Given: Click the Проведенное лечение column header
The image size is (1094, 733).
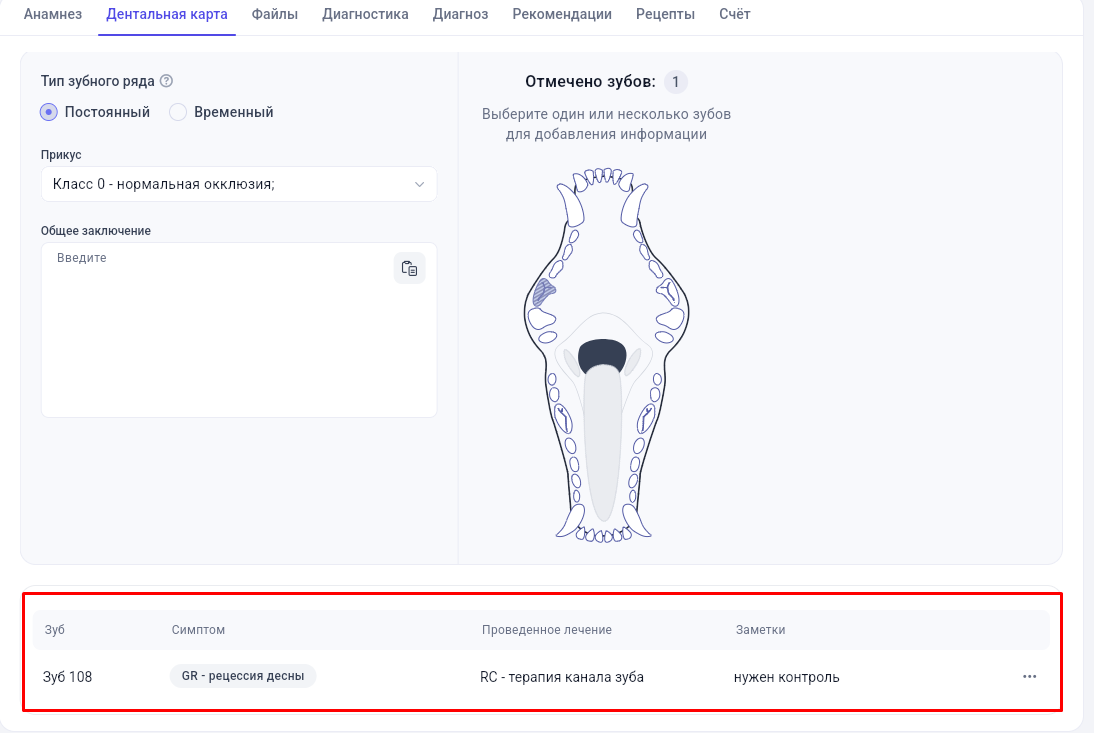Looking at the screenshot, I should point(546,630).
